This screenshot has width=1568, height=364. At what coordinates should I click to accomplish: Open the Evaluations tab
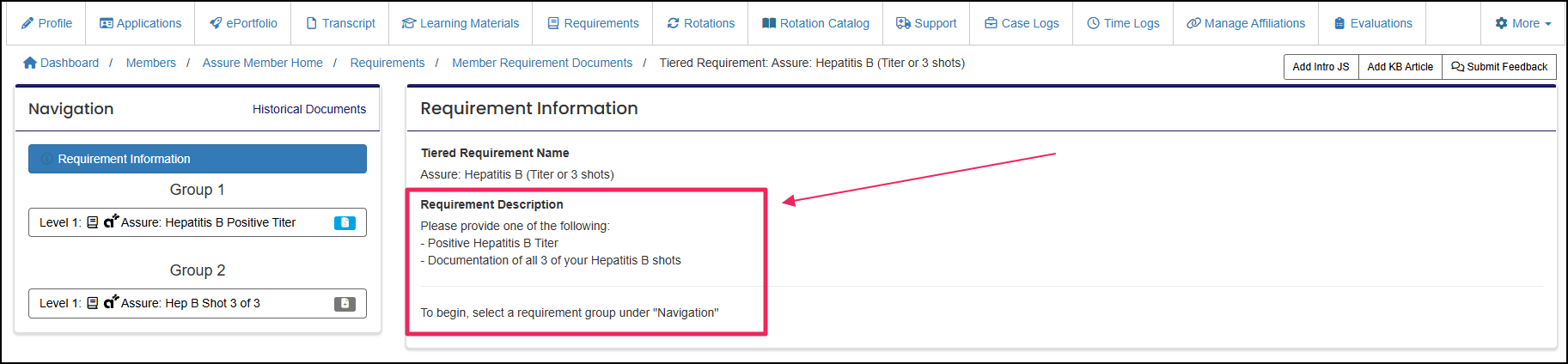pos(1372,23)
